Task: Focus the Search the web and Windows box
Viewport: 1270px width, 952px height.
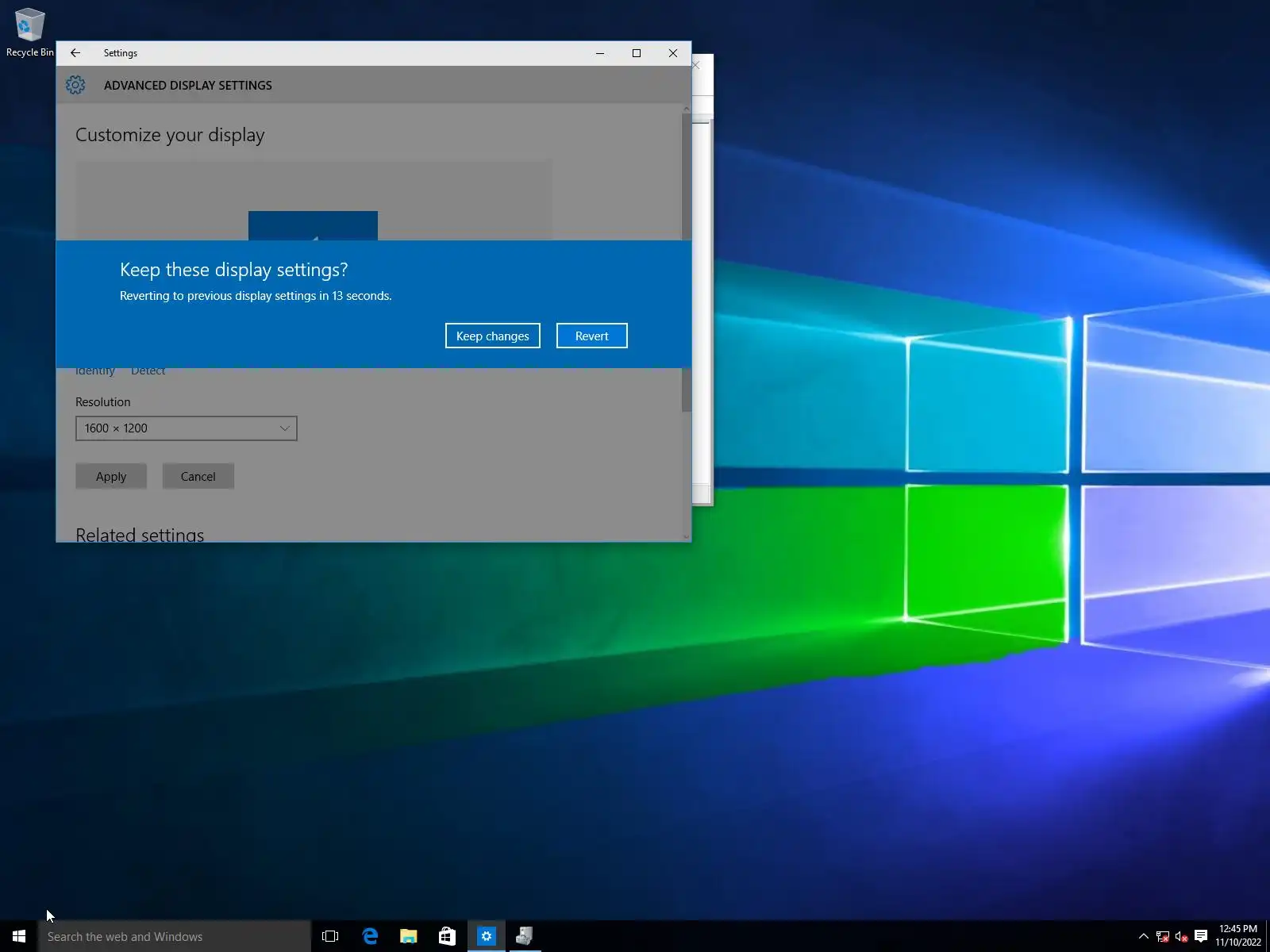Action: pyautogui.click(x=175, y=936)
